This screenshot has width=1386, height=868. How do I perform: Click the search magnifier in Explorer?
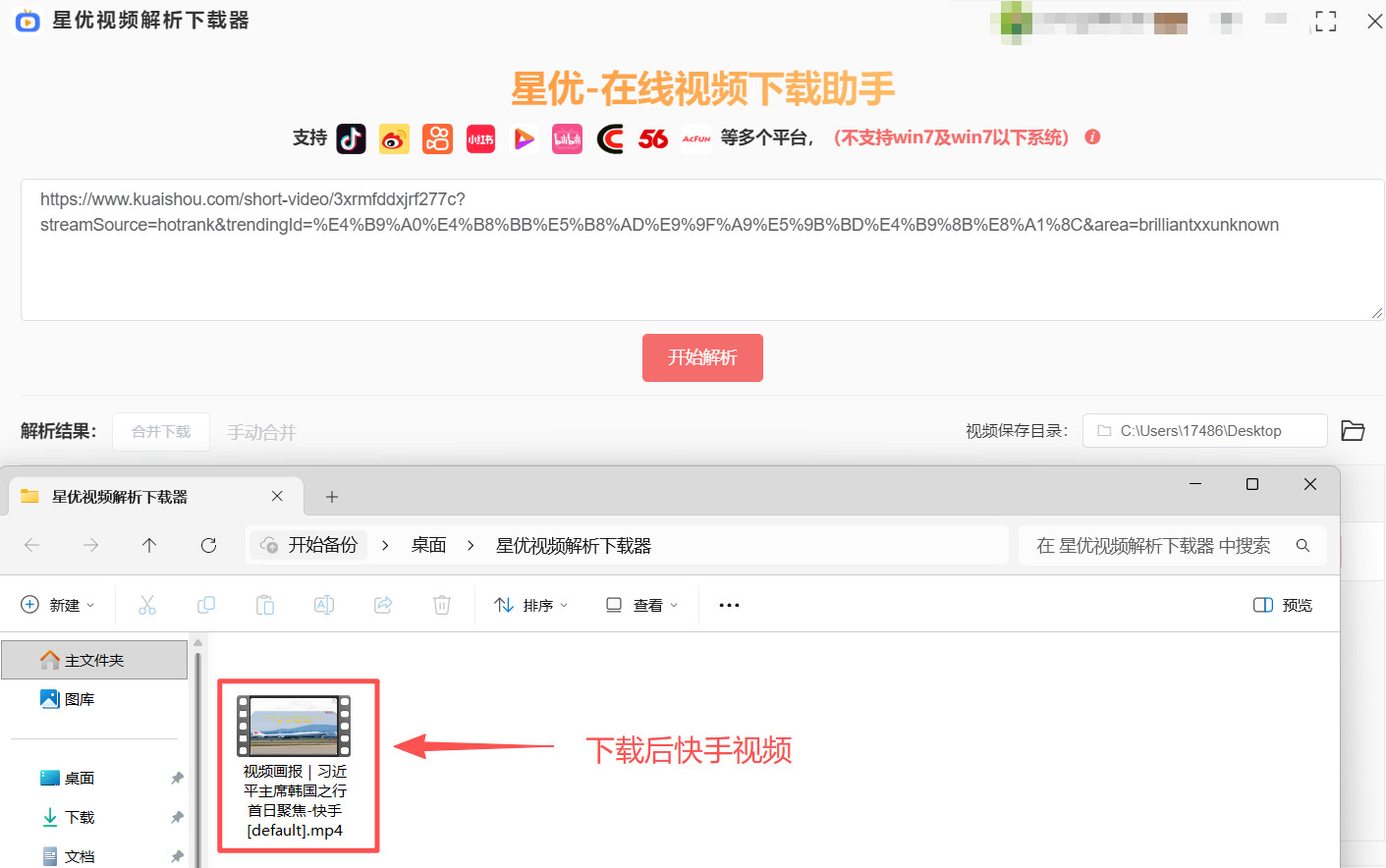(x=1303, y=545)
